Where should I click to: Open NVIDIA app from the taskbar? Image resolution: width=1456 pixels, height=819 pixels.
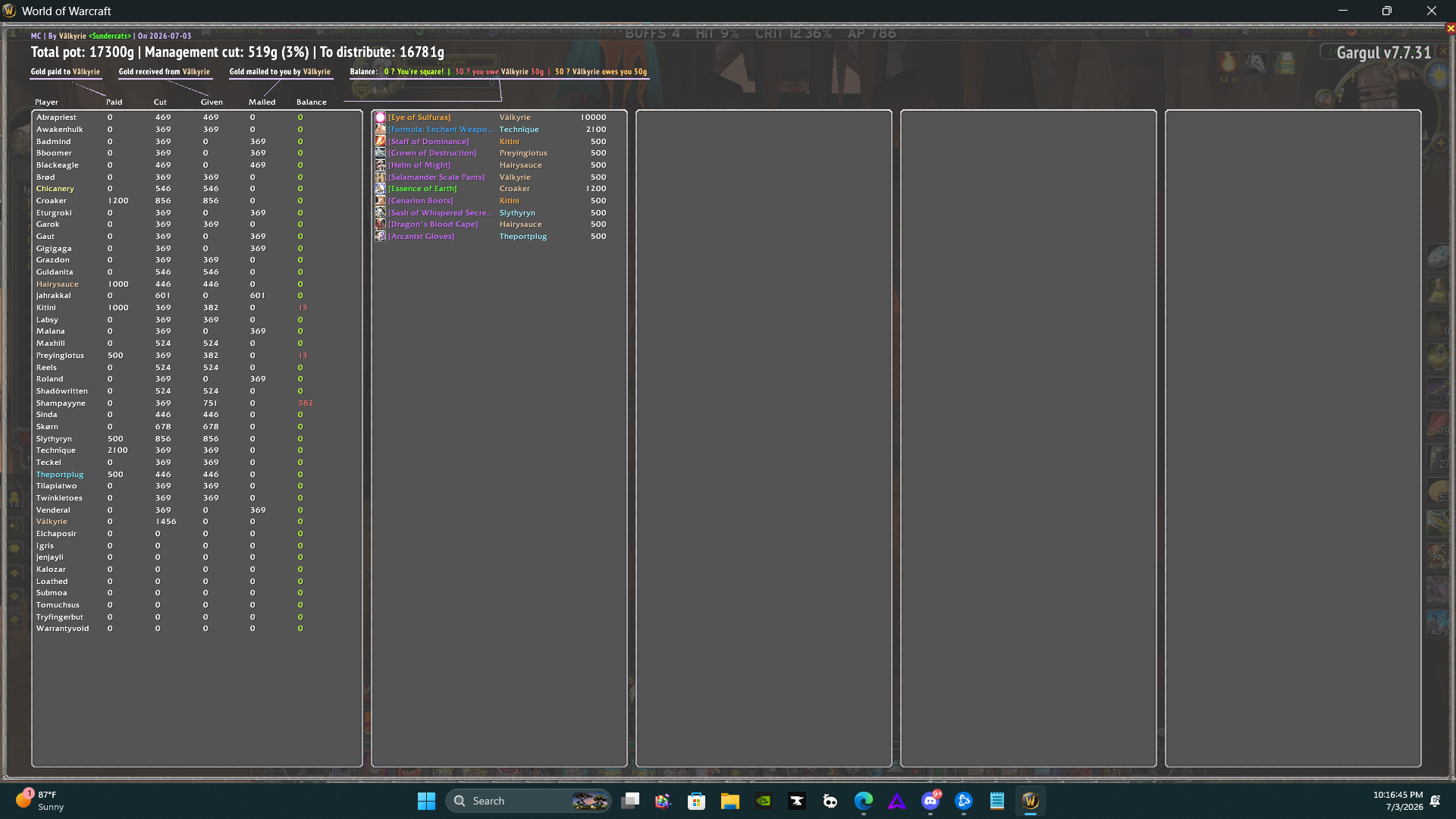764,801
